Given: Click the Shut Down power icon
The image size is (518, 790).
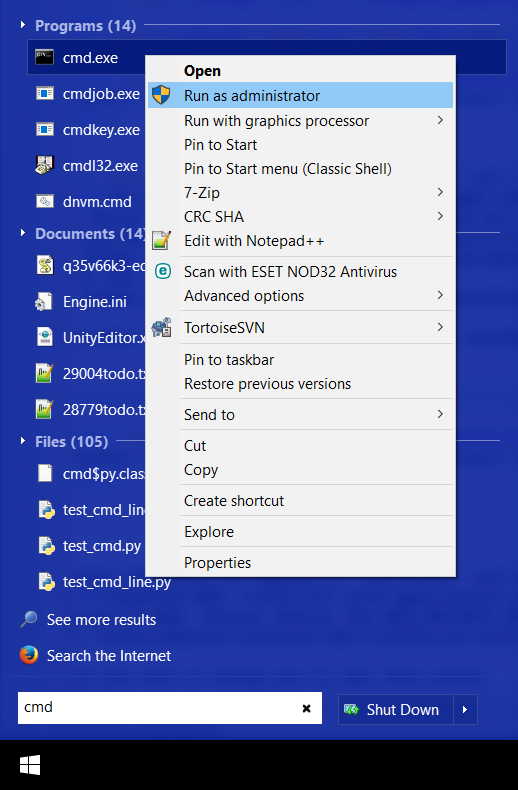Looking at the screenshot, I should pyautogui.click(x=351, y=709).
